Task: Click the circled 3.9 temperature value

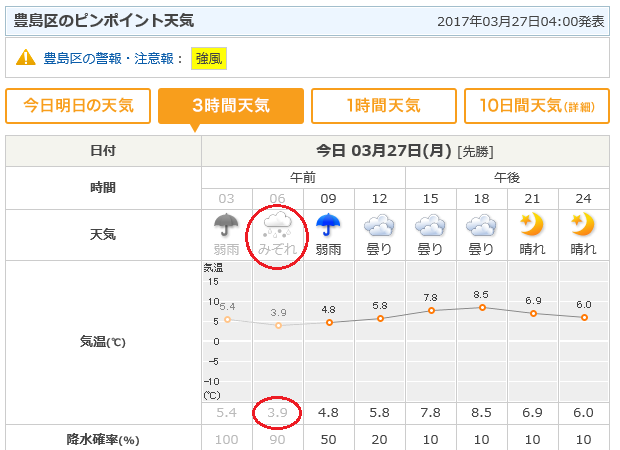Action: point(278,411)
